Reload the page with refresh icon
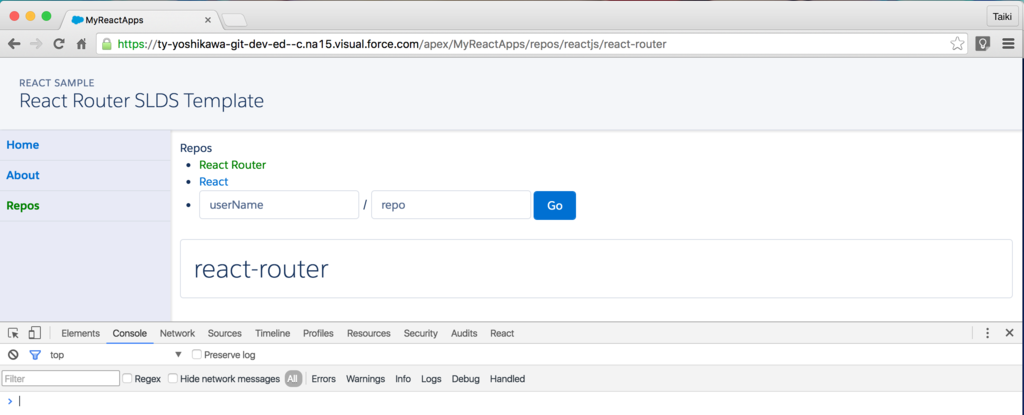Screen dimensions: 1024x415 click(x=59, y=44)
